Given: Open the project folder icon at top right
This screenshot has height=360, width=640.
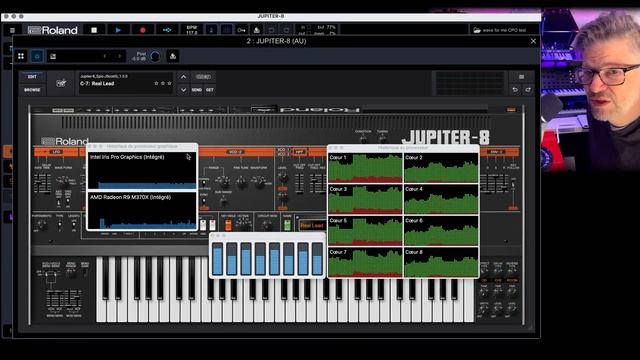Looking at the screenshot, I should coord(477,30).
